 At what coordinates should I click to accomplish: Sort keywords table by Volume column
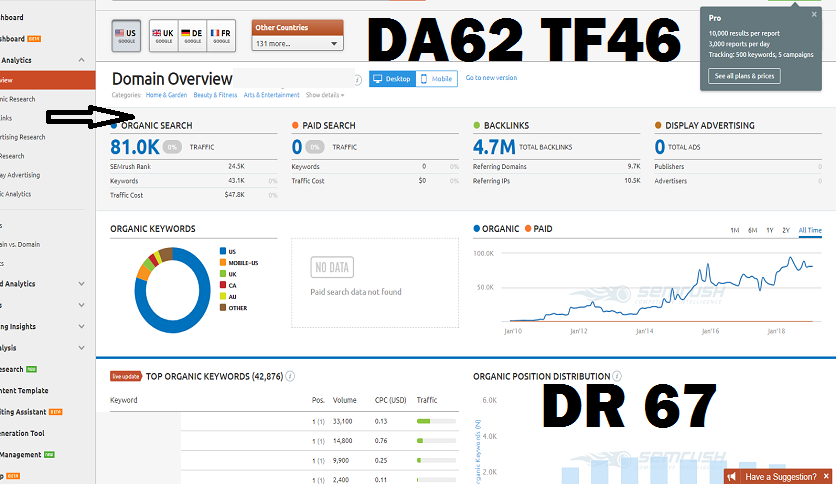pyautogui.click(x=344, y=400)
